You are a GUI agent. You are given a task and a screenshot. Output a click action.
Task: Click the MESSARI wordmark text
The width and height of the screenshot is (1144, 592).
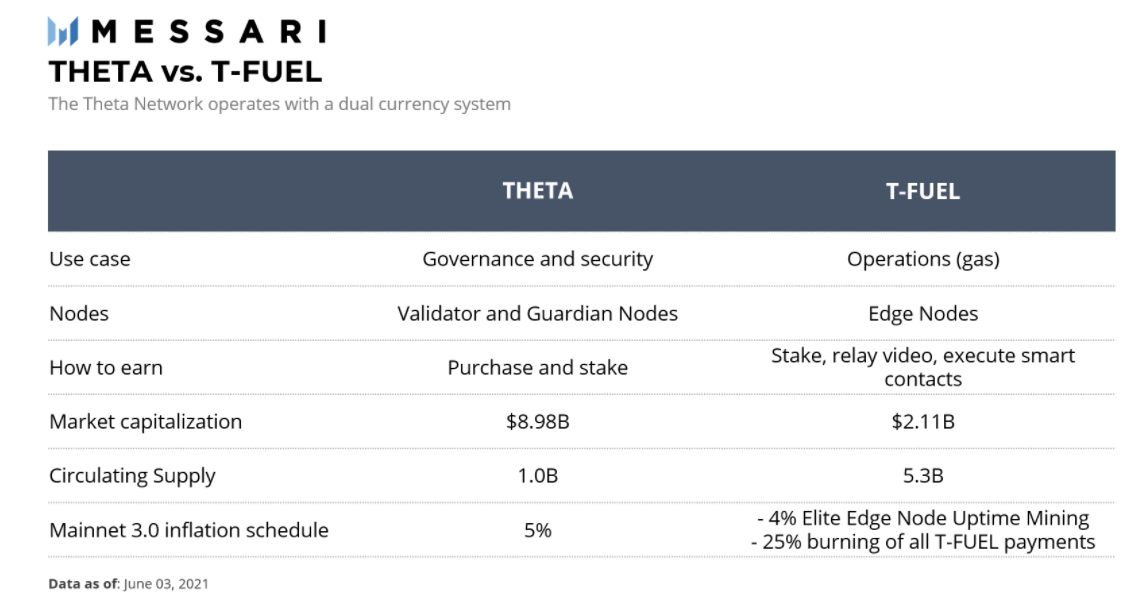[x=208, y=32]
